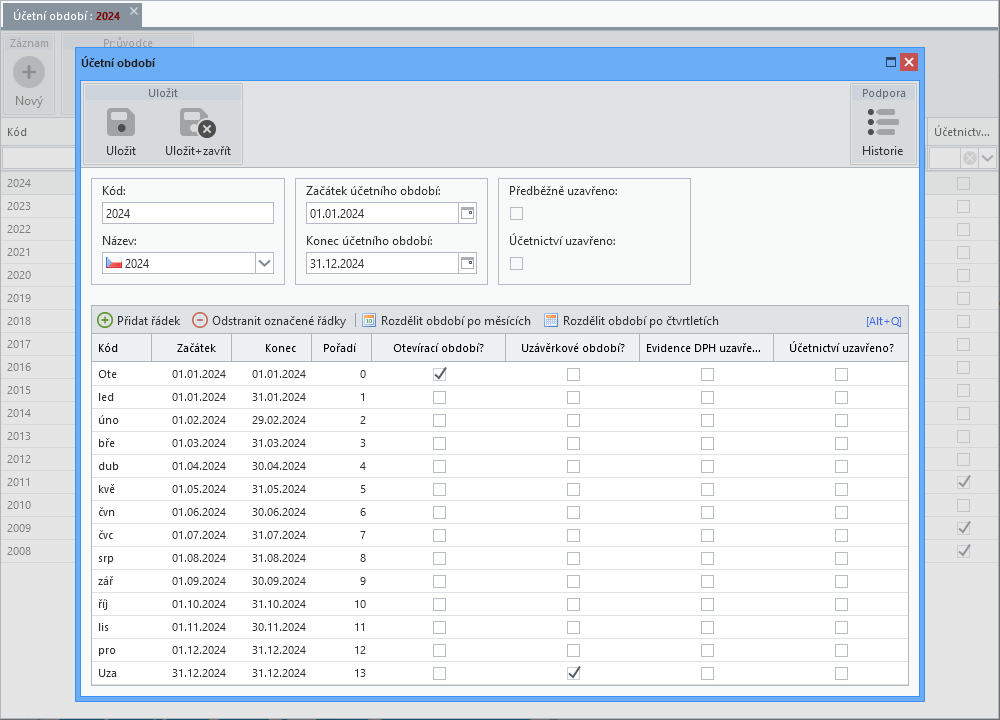Click the Konec účetního období date field
The height and width of the screenshot is (720, 1000).
point(382,263)
